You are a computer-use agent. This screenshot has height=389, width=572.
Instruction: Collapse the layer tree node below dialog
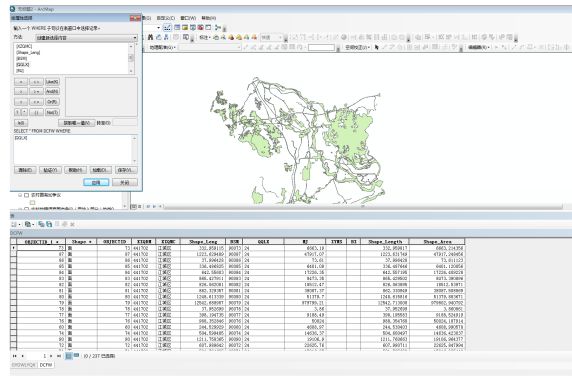pos(20,195)
